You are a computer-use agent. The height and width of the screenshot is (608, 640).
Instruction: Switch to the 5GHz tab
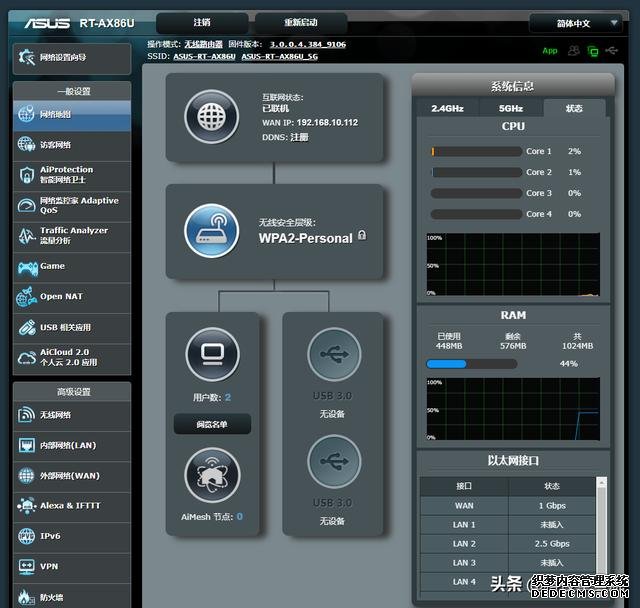click(x=511, y=109)
